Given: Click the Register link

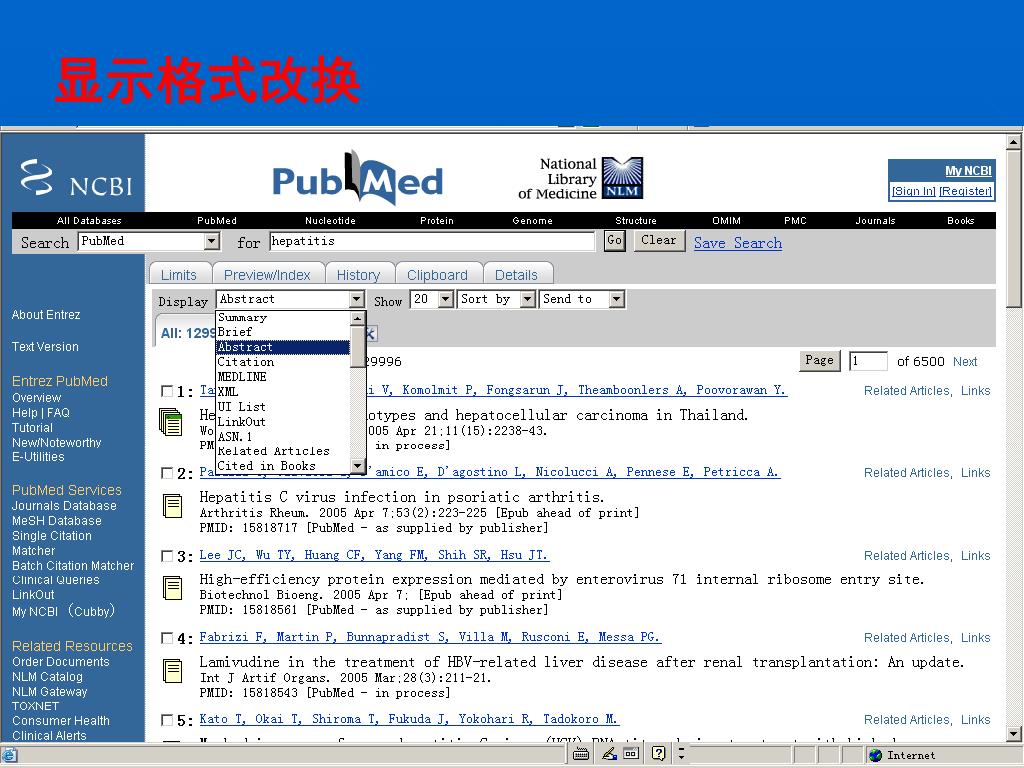Looking at the screenshot, I should [966, 191].
